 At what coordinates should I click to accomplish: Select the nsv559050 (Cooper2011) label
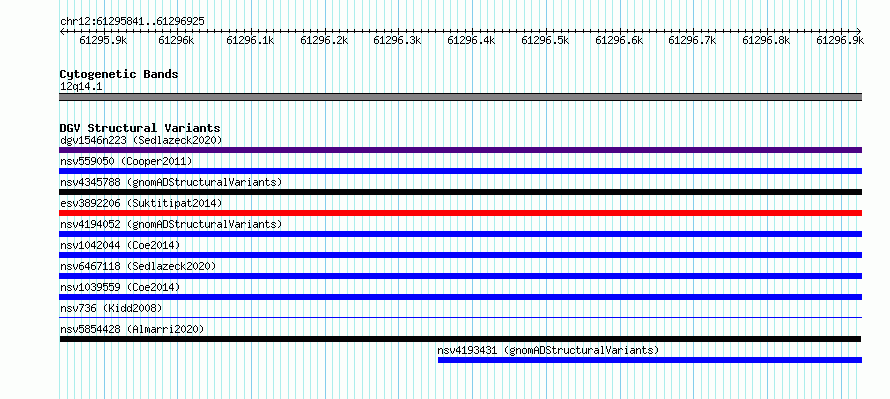coord(126,161)
